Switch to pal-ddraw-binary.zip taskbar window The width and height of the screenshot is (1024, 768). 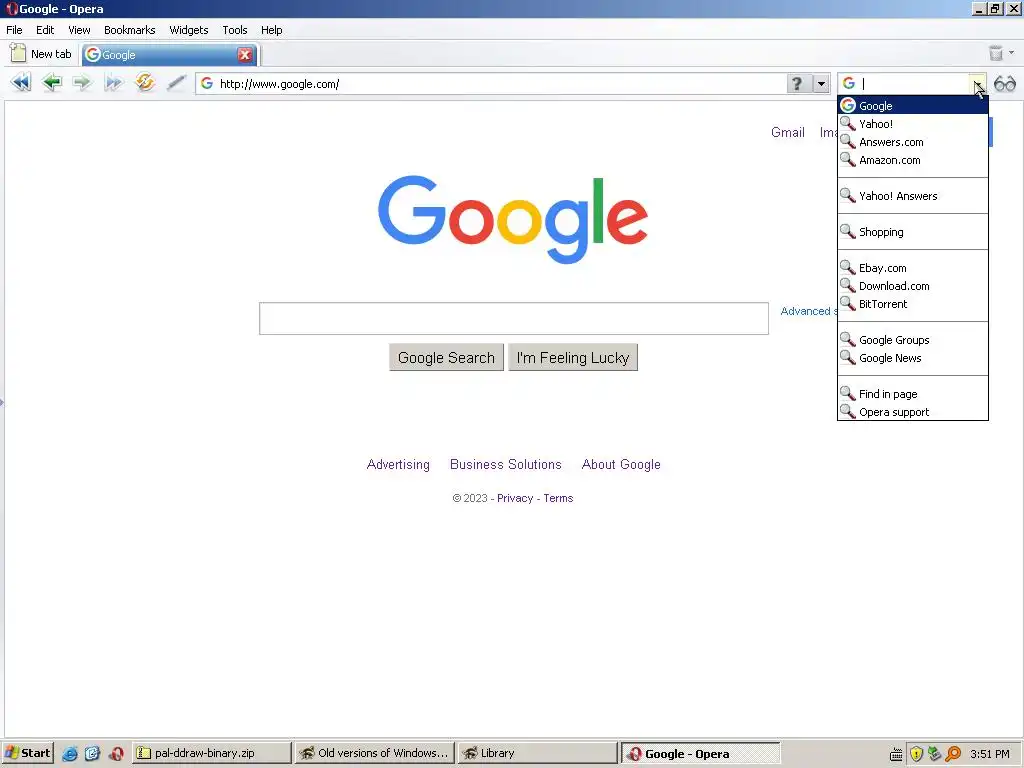212,753
